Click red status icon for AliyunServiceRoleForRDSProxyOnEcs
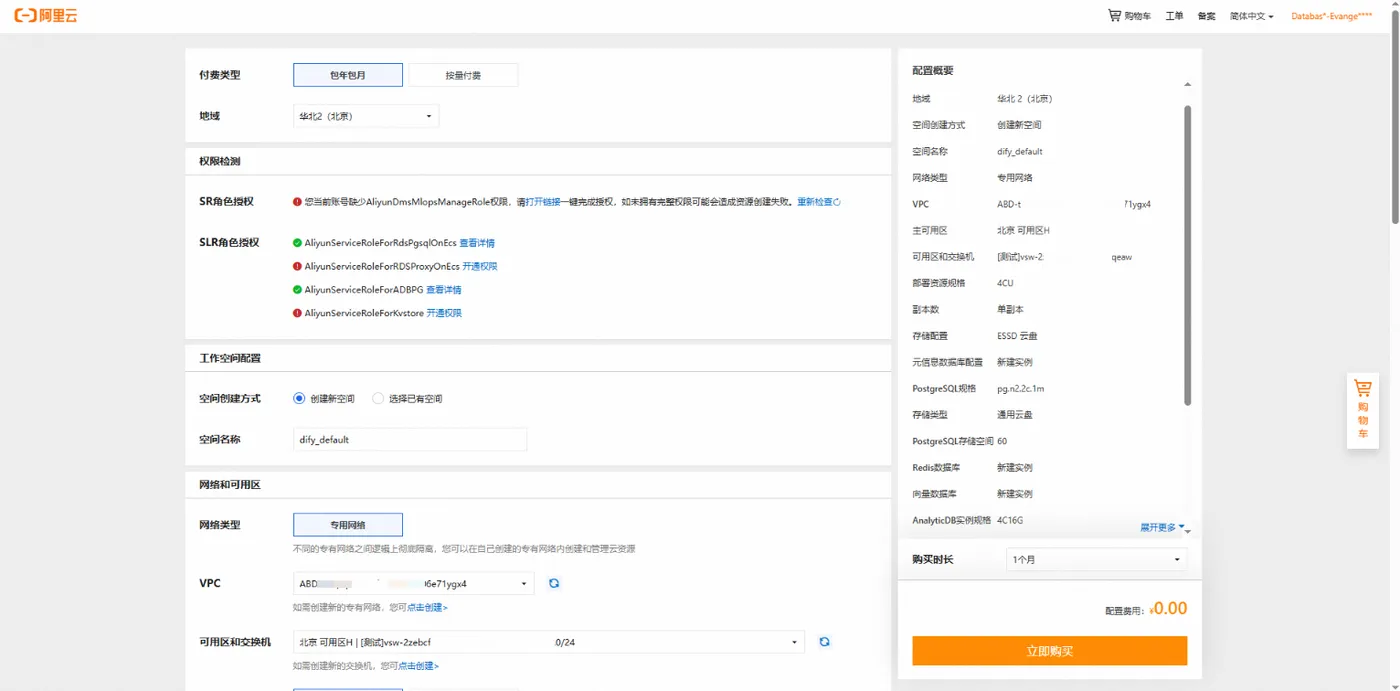1400x691 pixels. [297, 266]
